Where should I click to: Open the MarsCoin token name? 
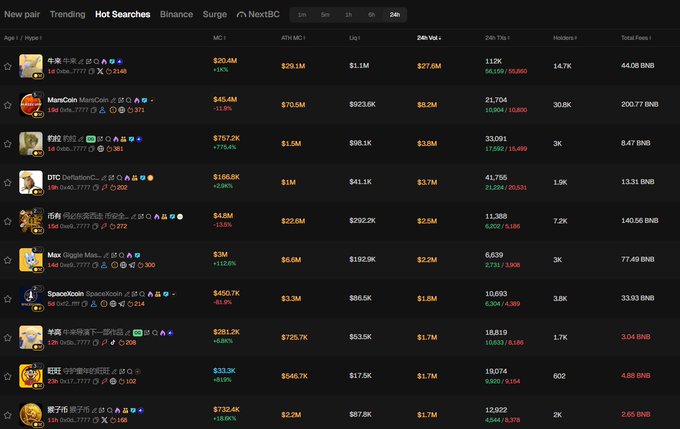coord(62,100)
